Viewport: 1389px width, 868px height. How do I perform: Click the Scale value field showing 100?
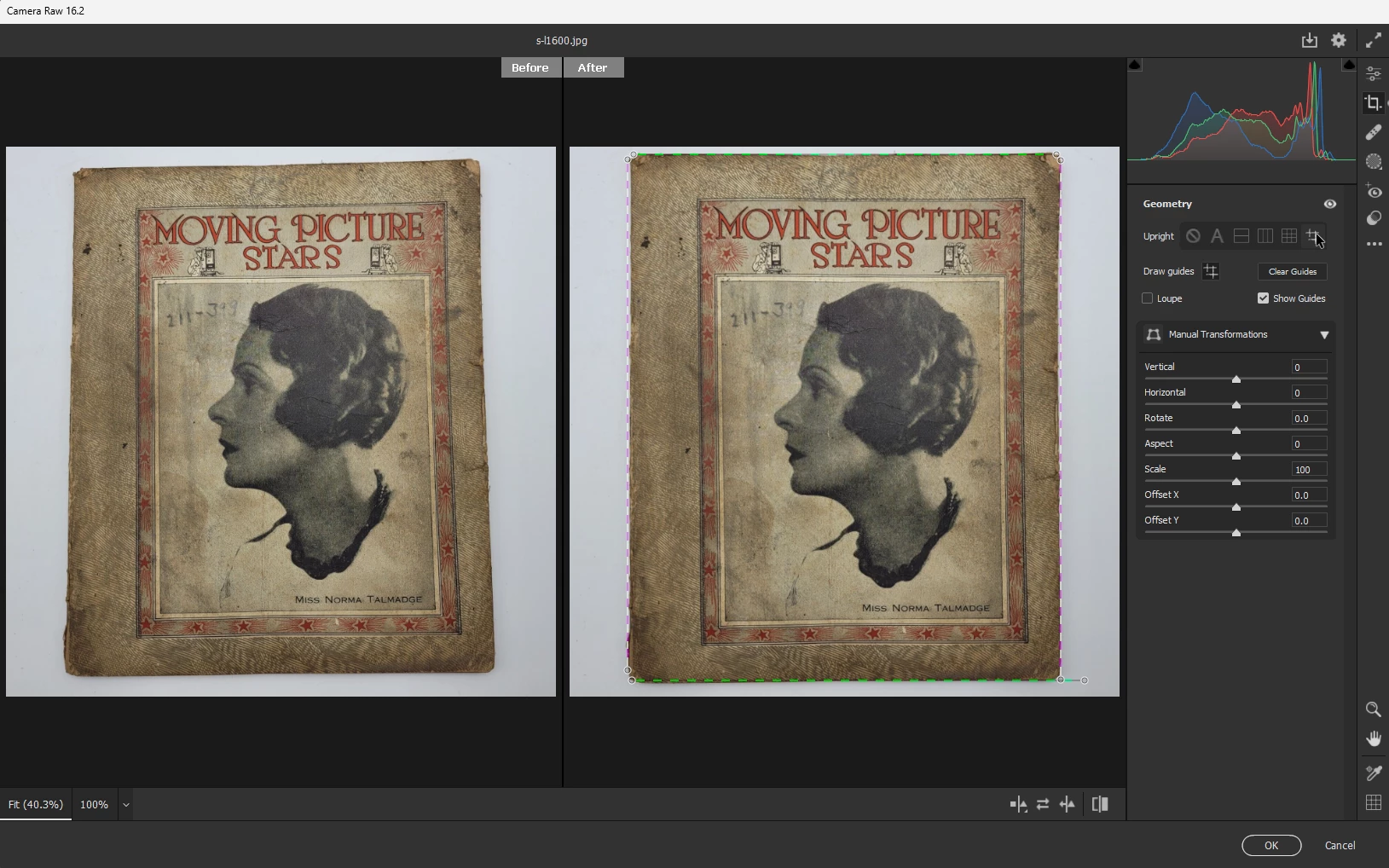pos(1309,469)
